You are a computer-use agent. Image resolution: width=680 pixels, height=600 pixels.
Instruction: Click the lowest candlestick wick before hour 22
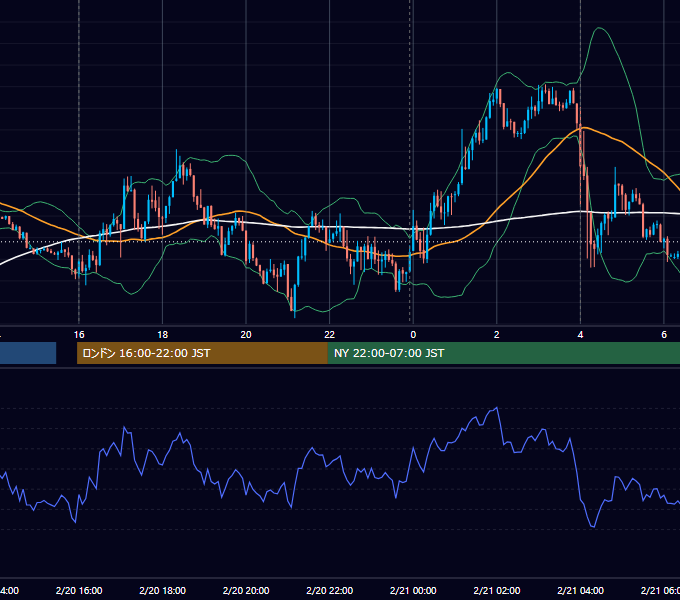point(295,314)
